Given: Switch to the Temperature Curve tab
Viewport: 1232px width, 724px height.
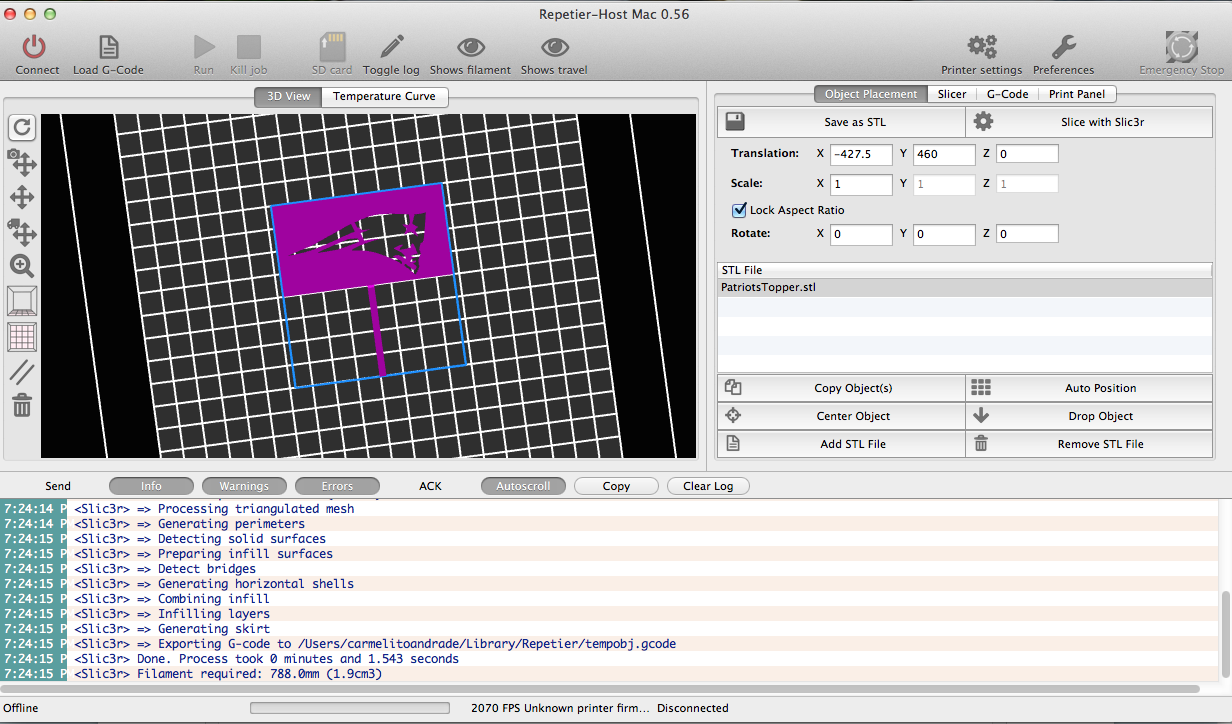Looking at the screenshot, I should [385, 97].
